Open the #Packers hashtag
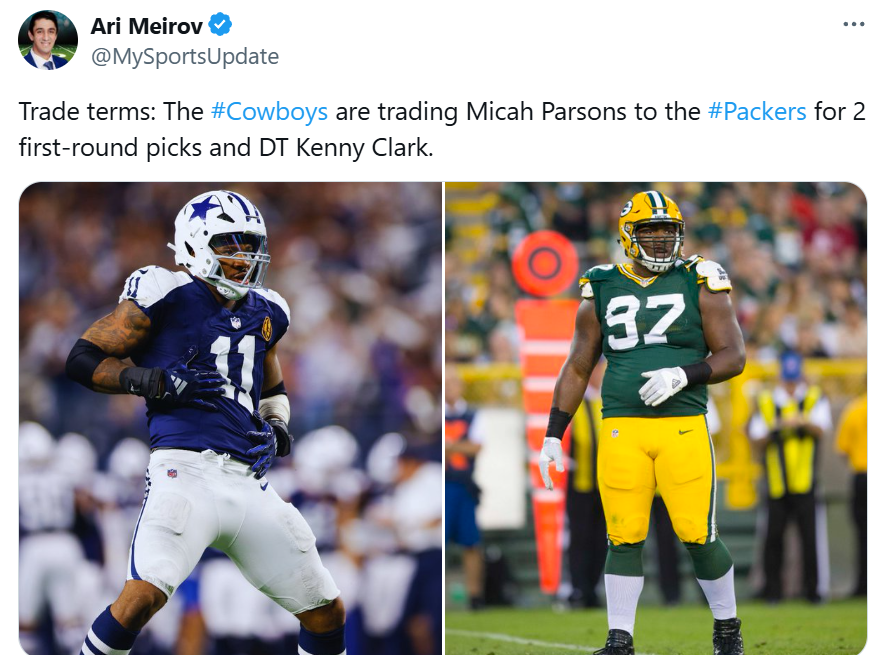Viewport: 872px width, 655px height. [x=757, y=111]
